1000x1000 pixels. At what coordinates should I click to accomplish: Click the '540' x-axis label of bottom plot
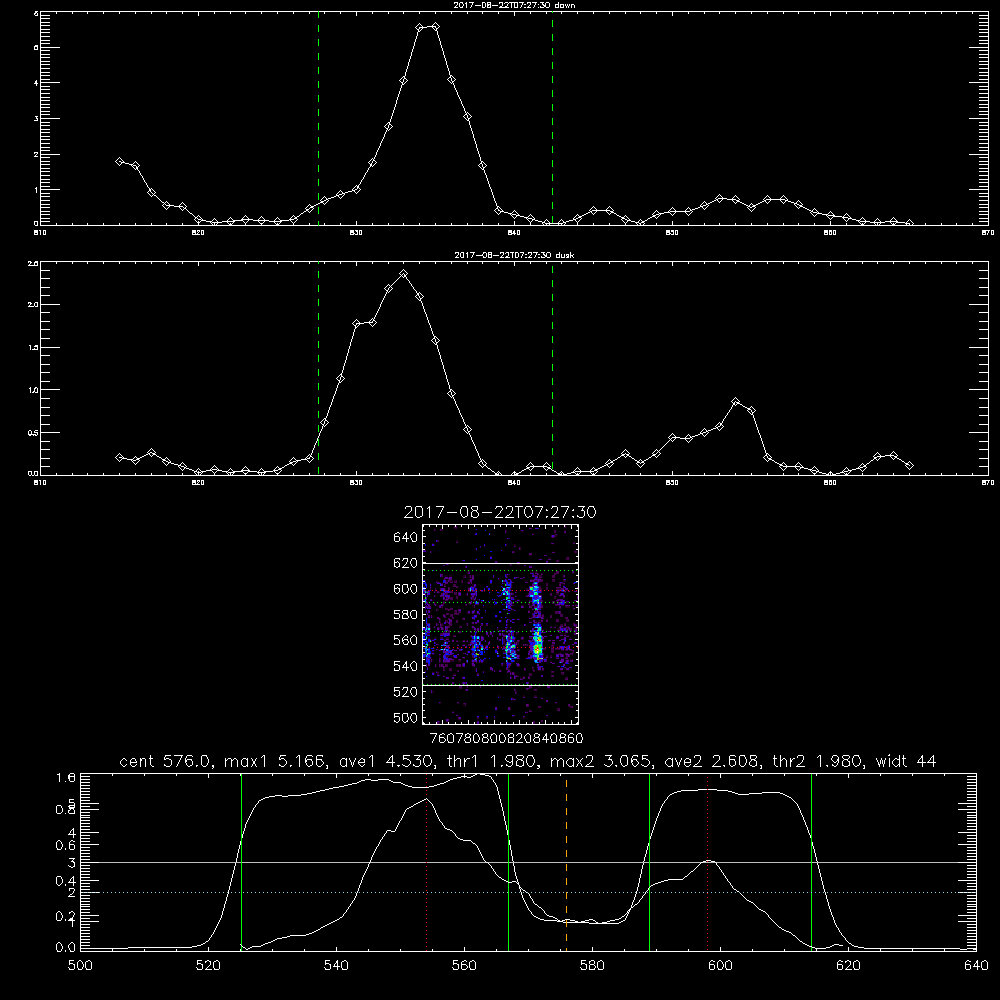(336, 965)
